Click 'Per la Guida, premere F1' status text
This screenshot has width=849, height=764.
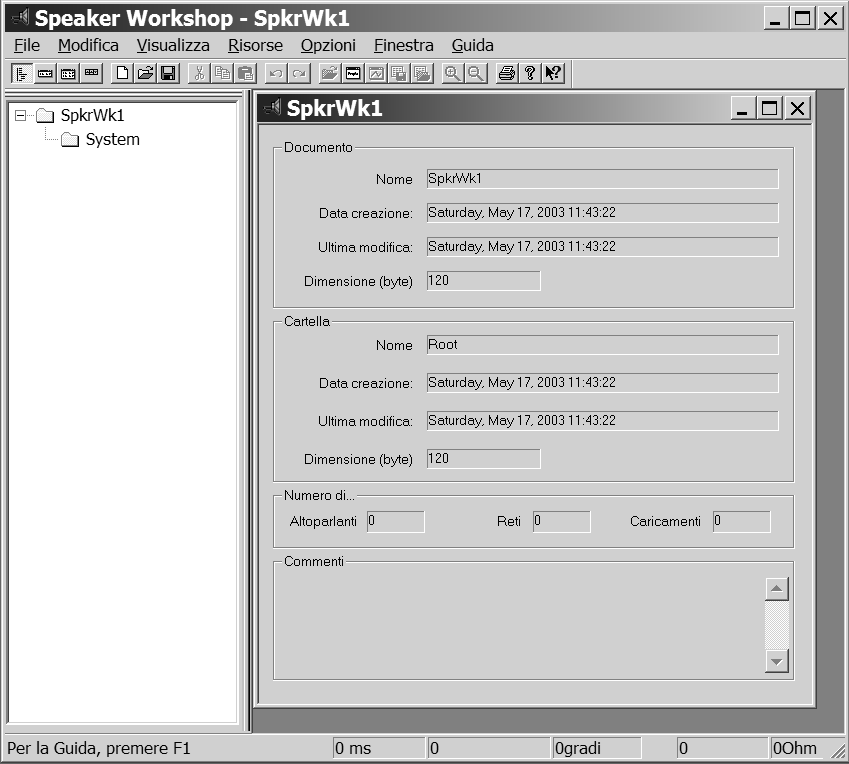(99, 748)
